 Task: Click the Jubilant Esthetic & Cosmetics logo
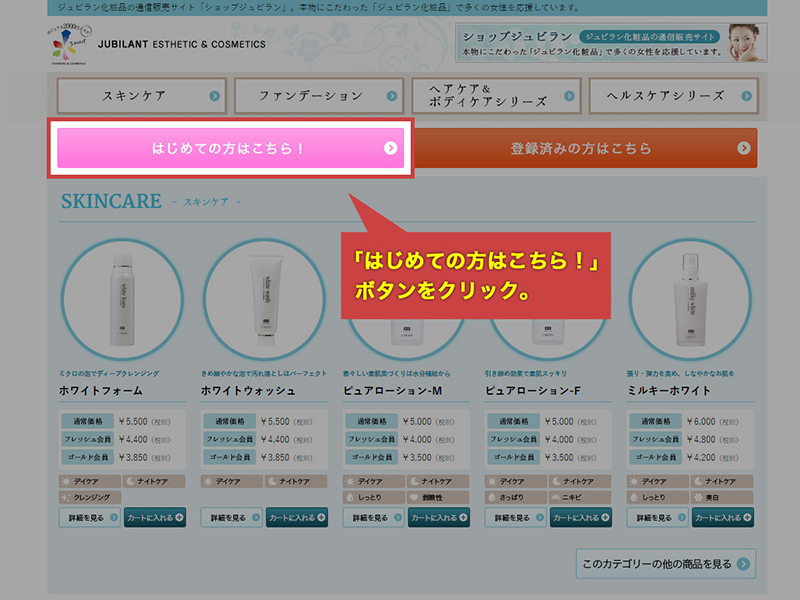click(158, 44)
